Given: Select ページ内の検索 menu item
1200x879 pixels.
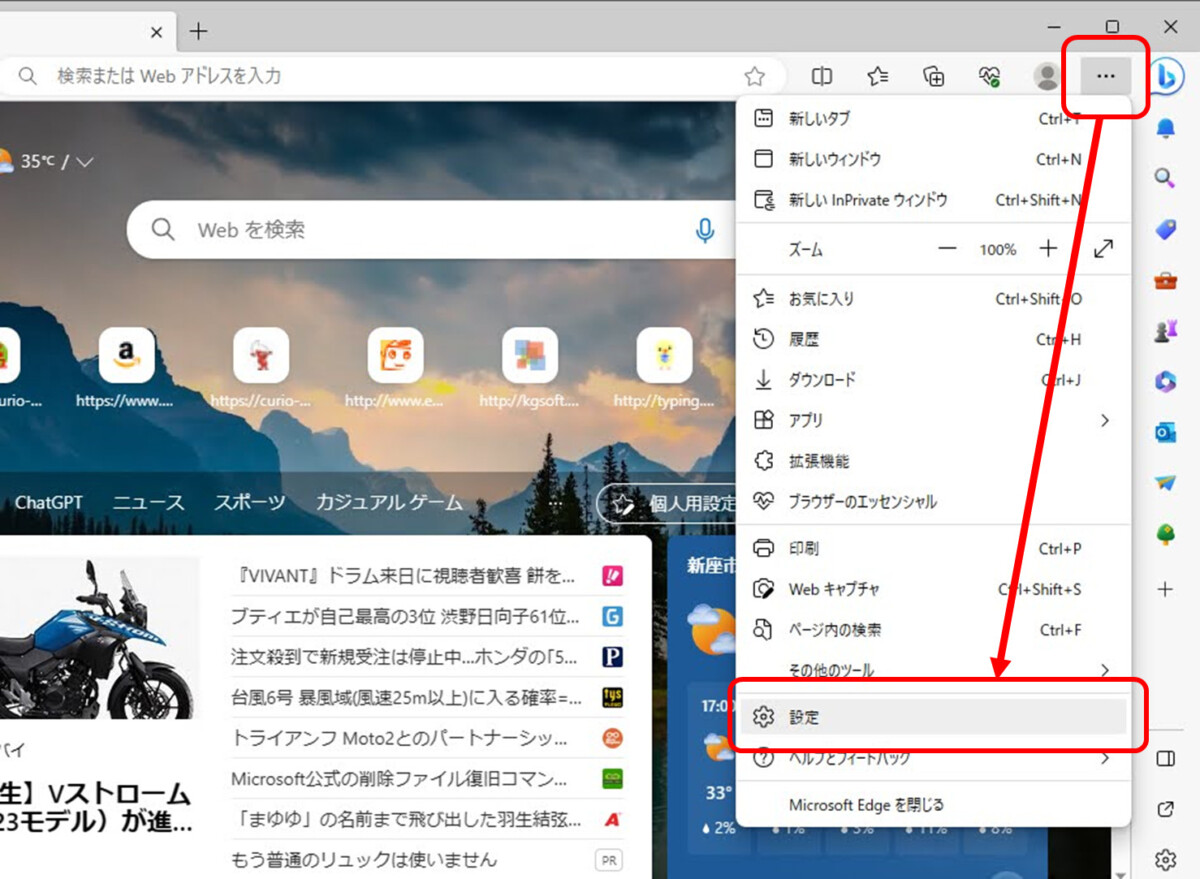Looking at the screenshot, I should (x=933, y=630).
